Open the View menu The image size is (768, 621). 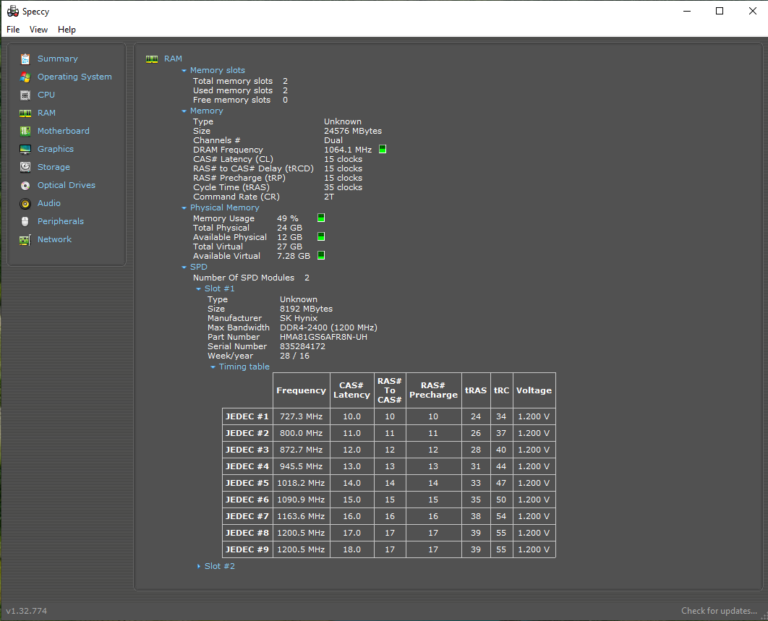coord(38,30)
